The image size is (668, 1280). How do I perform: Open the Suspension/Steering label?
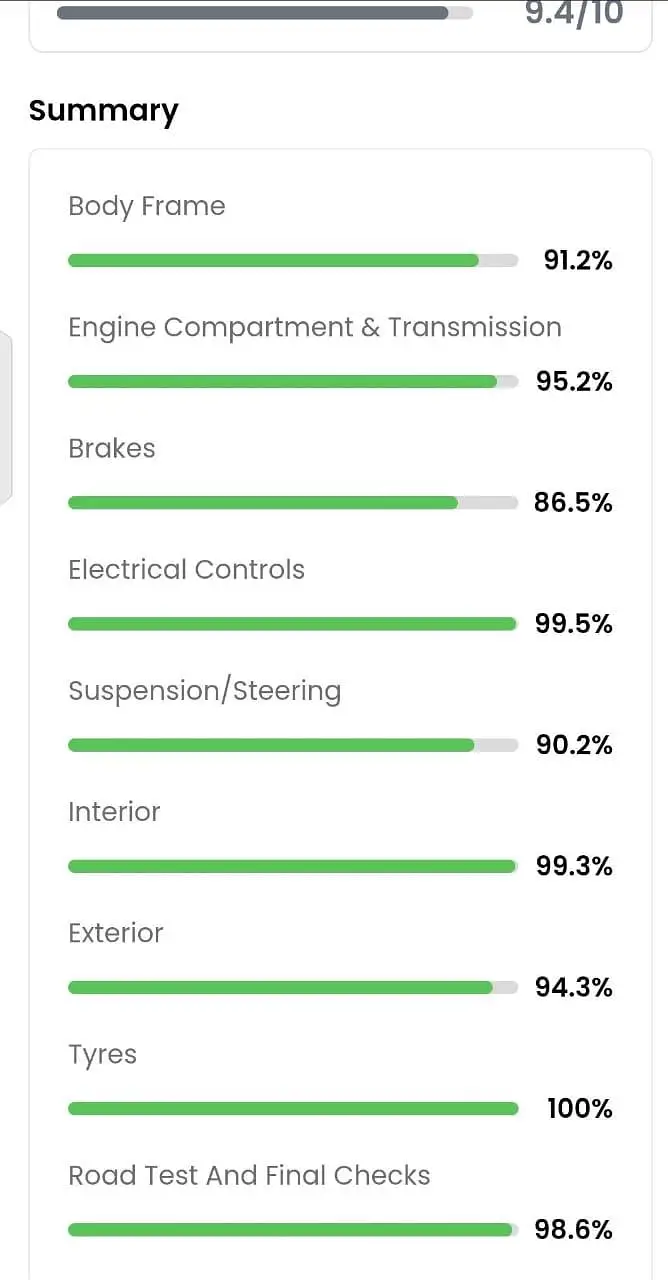[x=204, y=691]
